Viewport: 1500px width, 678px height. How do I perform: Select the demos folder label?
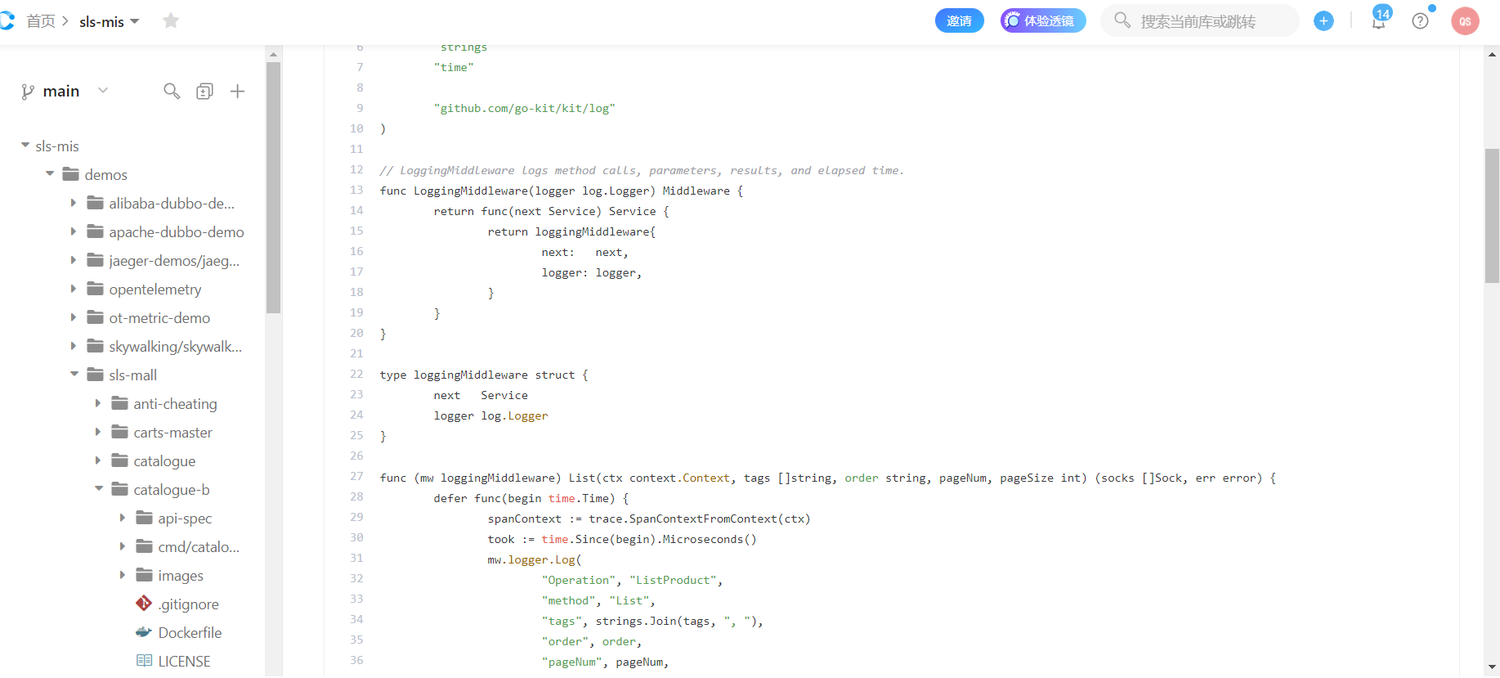click(106, 174)
